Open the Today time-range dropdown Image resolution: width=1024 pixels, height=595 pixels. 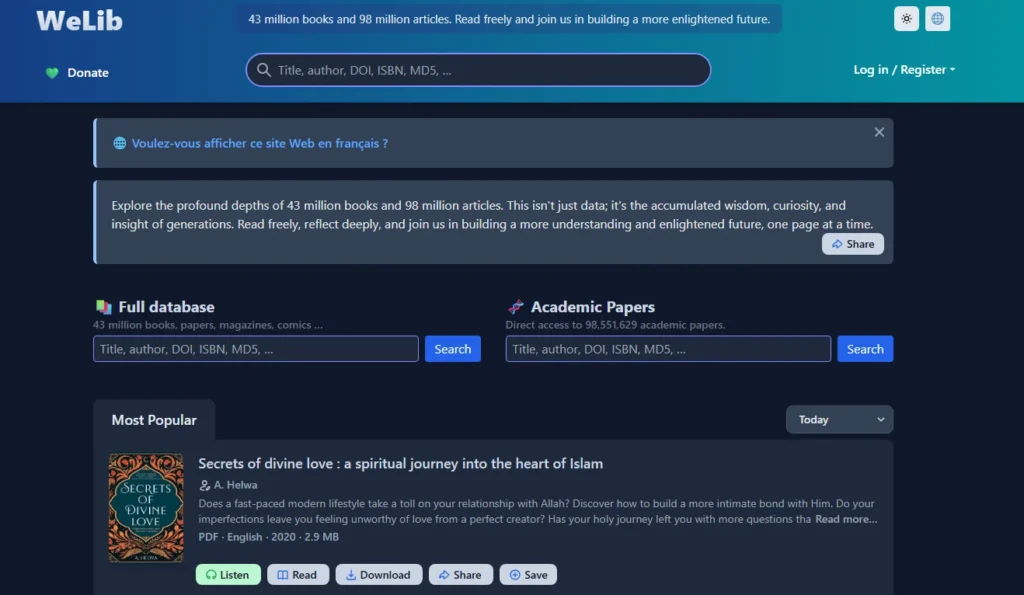pyautogui.click(x=839, y=419)
